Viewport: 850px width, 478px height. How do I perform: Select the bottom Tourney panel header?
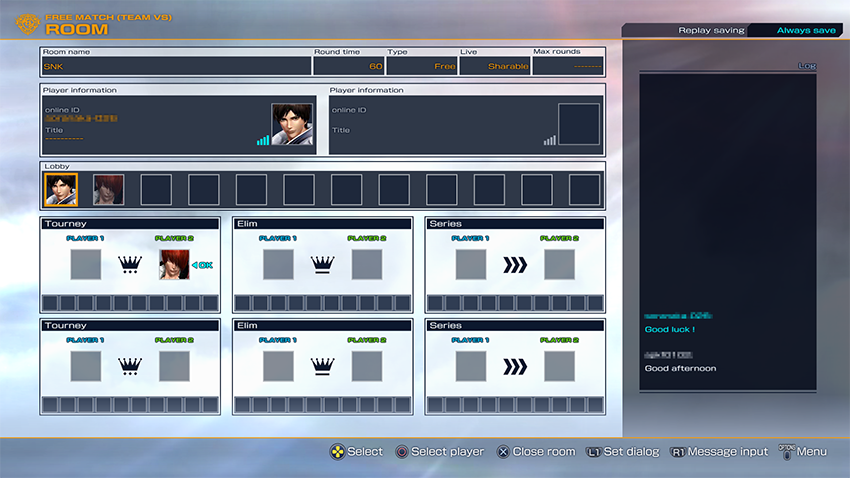click(130, 326)
